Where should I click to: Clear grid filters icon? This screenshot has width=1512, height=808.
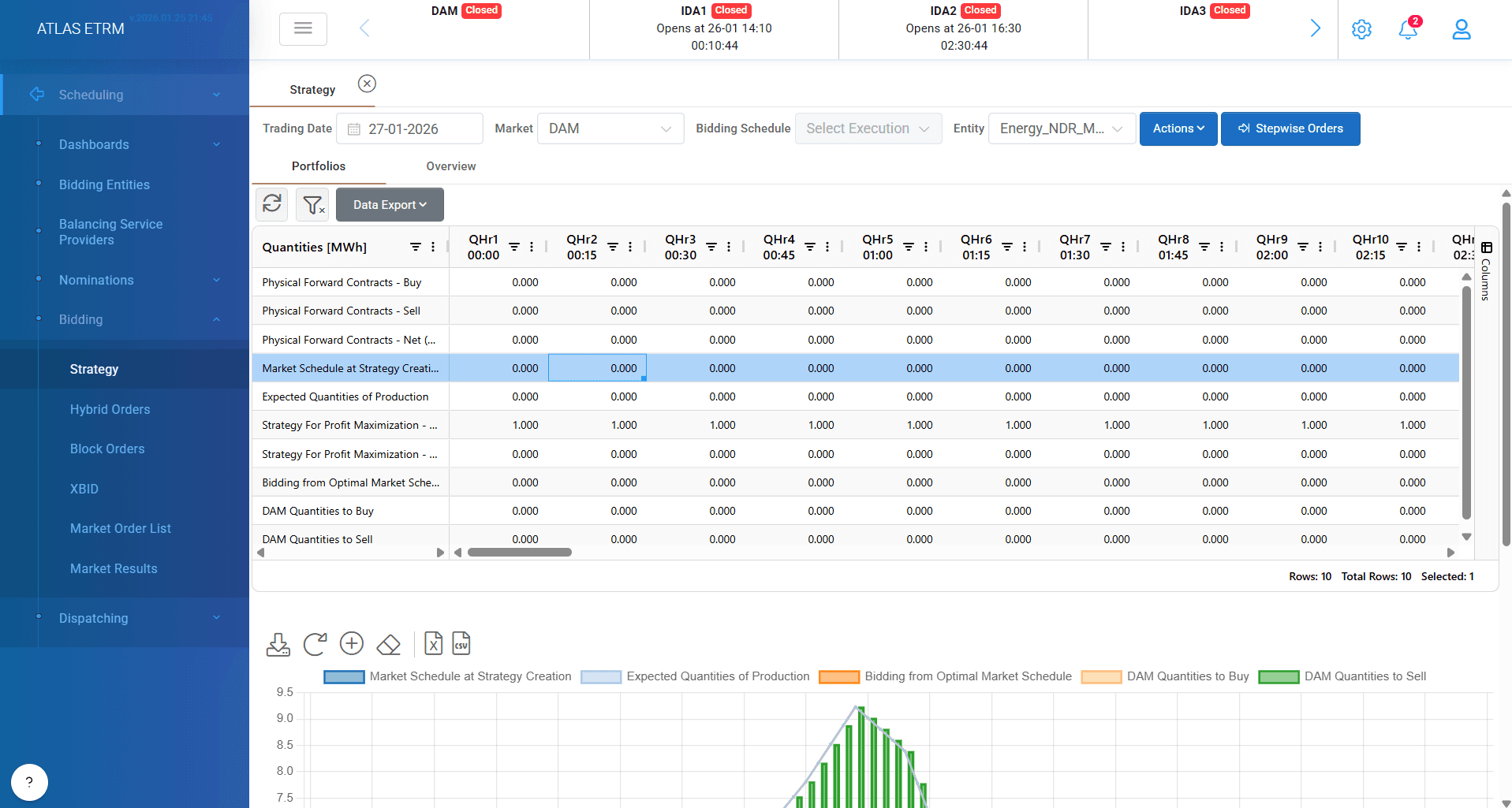[313, 204]
